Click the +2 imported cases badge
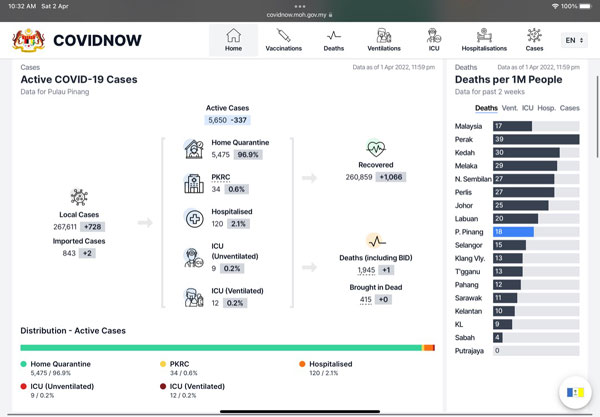This screenshot has width=600, height=417. pos(87,253)
